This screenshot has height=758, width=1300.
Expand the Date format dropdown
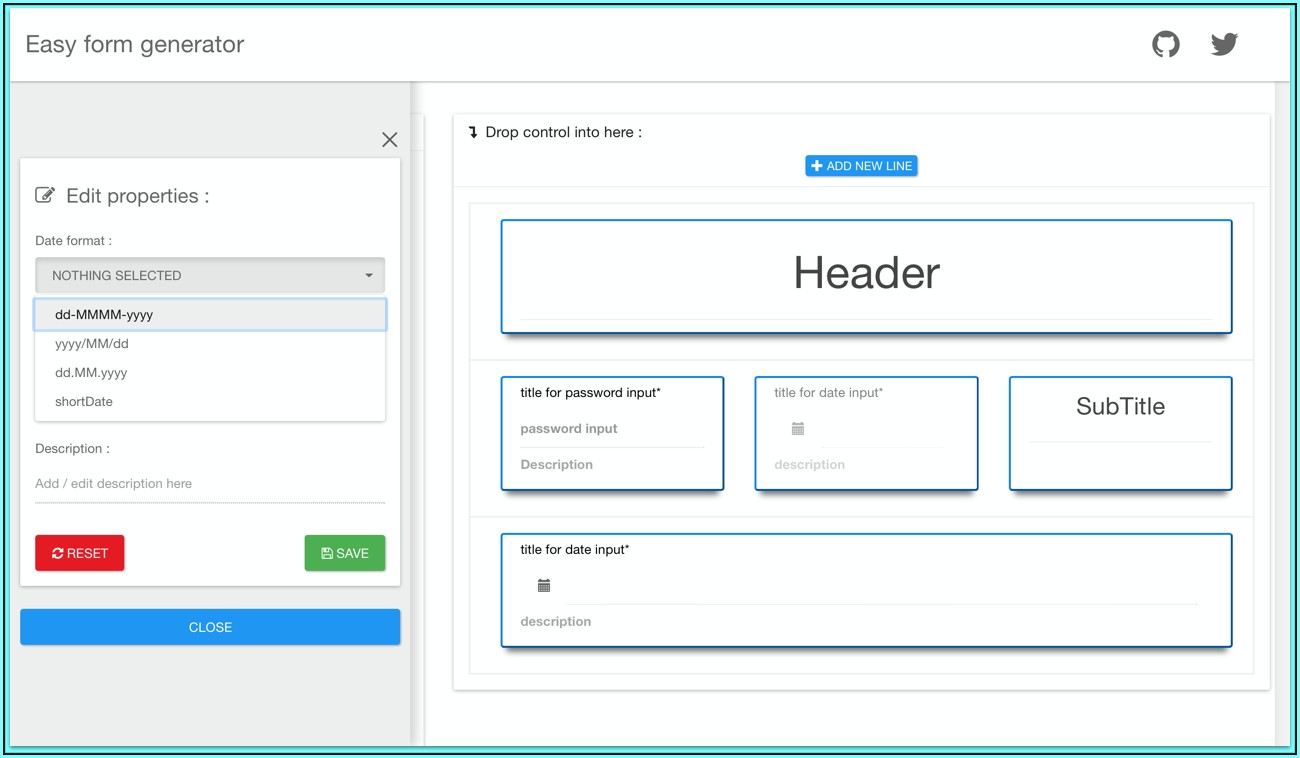pos(210,275)
